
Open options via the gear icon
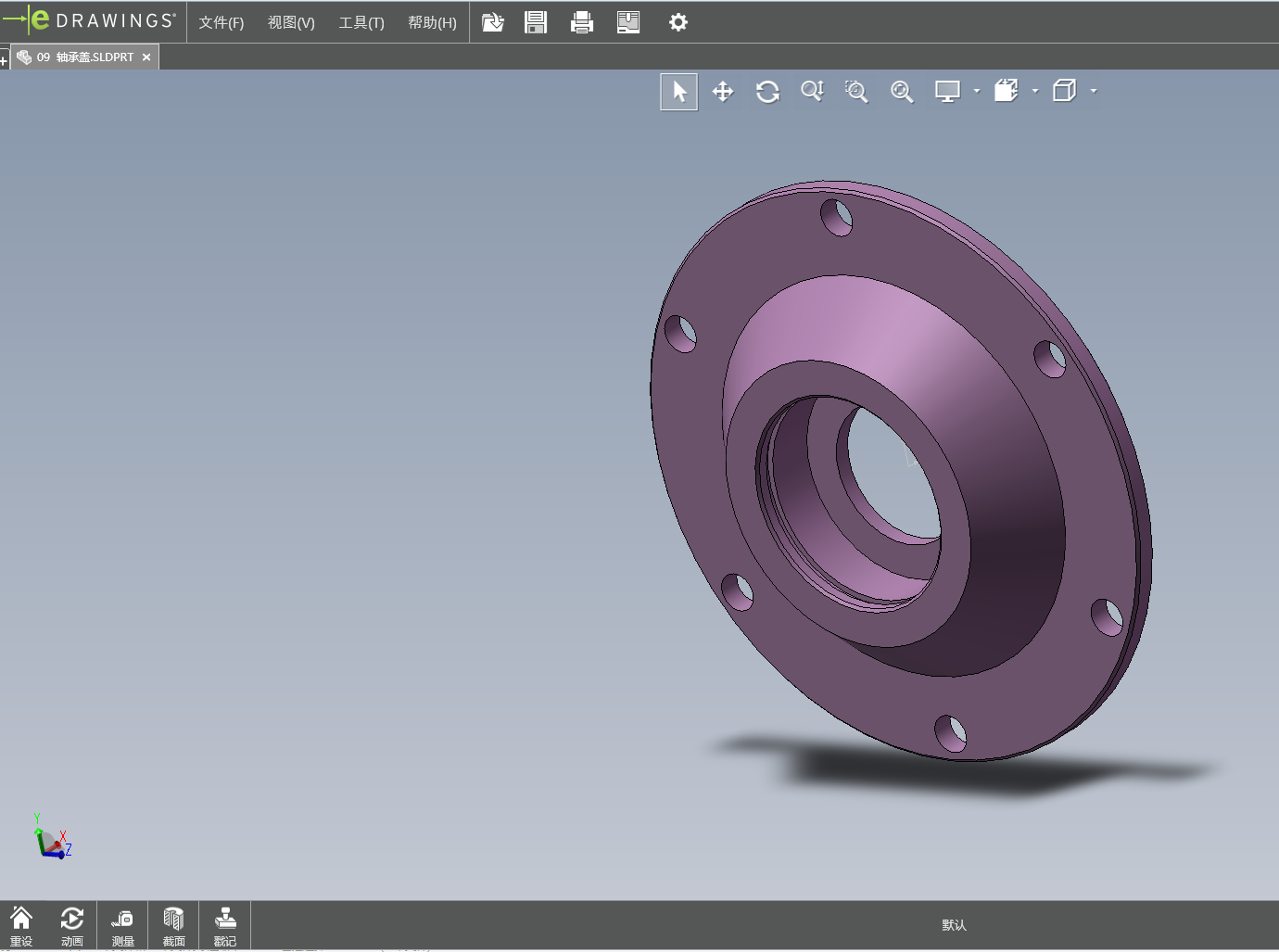coord(678,22)
